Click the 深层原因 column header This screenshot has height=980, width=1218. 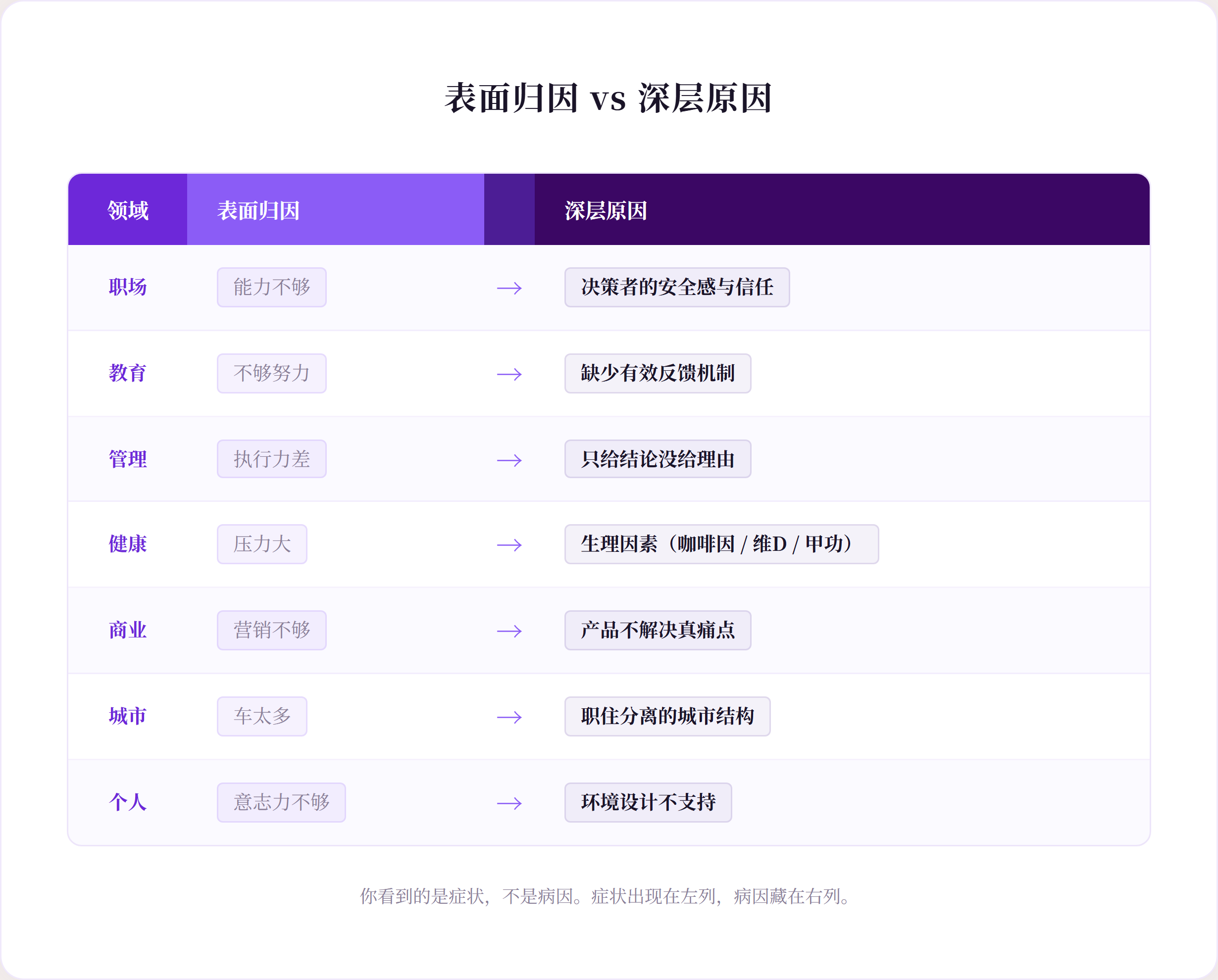[842, 210]
